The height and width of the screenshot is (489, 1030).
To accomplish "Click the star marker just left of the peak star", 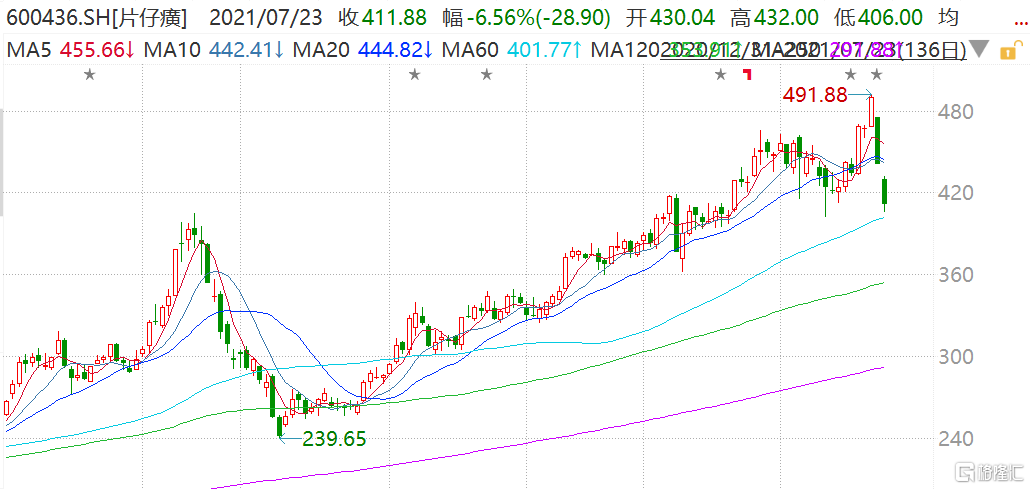I will (851, 74).
